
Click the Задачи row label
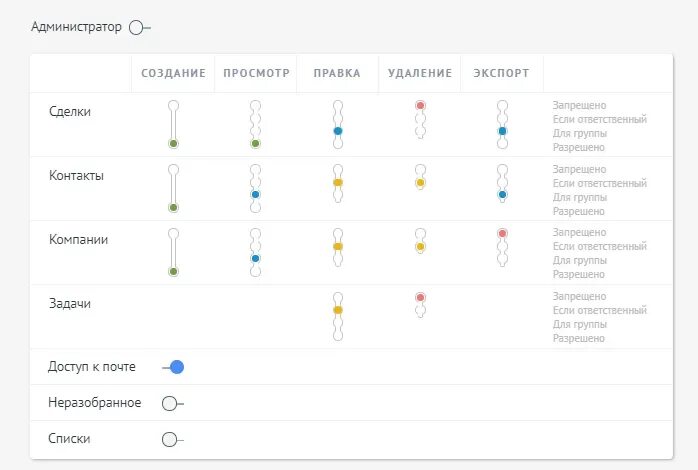[x=70, y=302]
